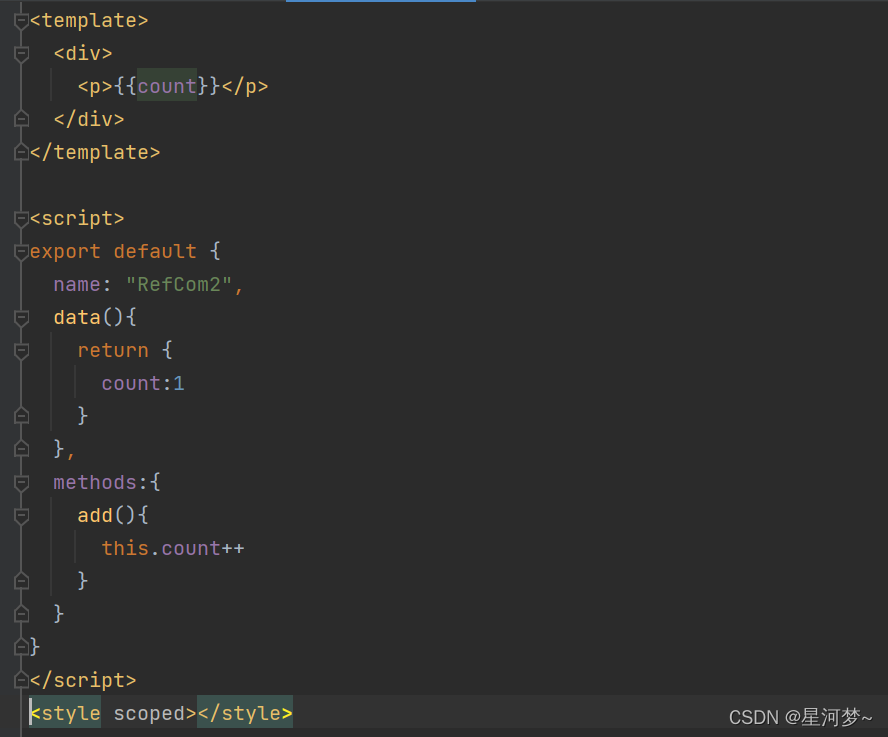Image resolution: width=888 pixels, height=737 pixels.
Task: Collapse the opening <div> fold marker
Action: click(21, 54)
